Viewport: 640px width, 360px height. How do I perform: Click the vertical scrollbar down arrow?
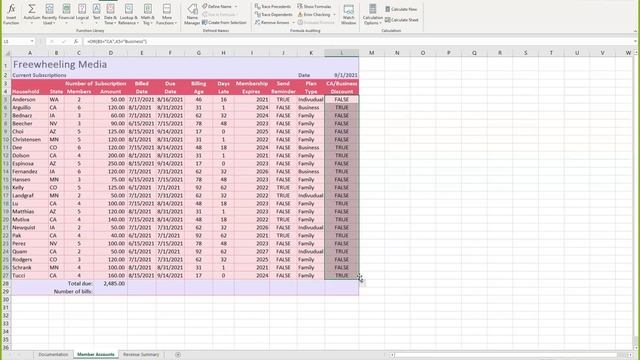[636, 347]
